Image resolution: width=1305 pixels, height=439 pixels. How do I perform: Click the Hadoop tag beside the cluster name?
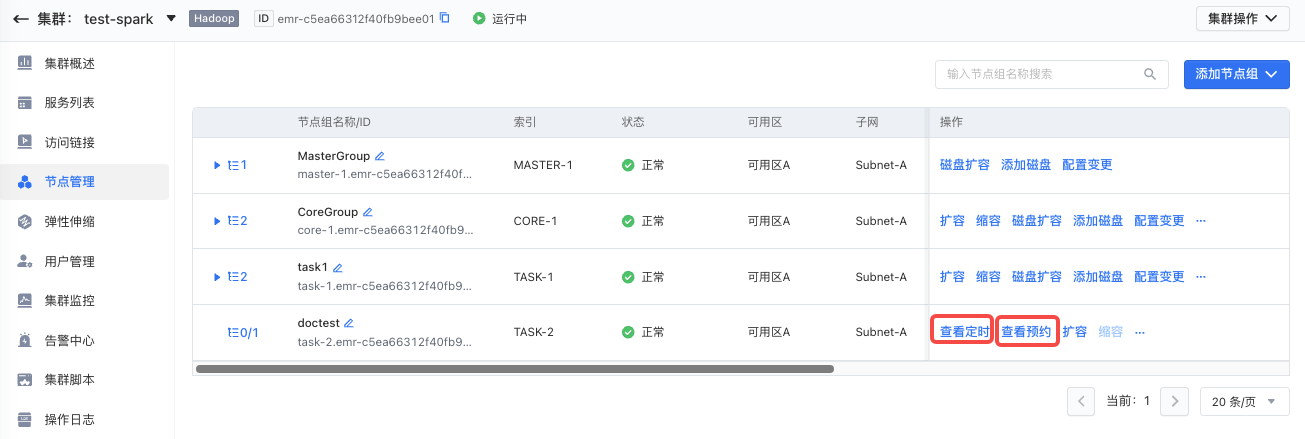tap(214, 18)
